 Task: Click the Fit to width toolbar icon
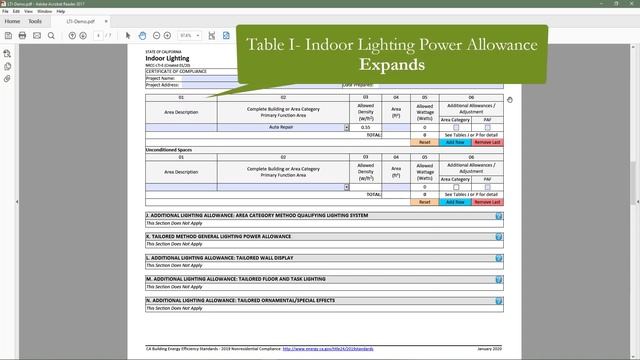(212, 36)
